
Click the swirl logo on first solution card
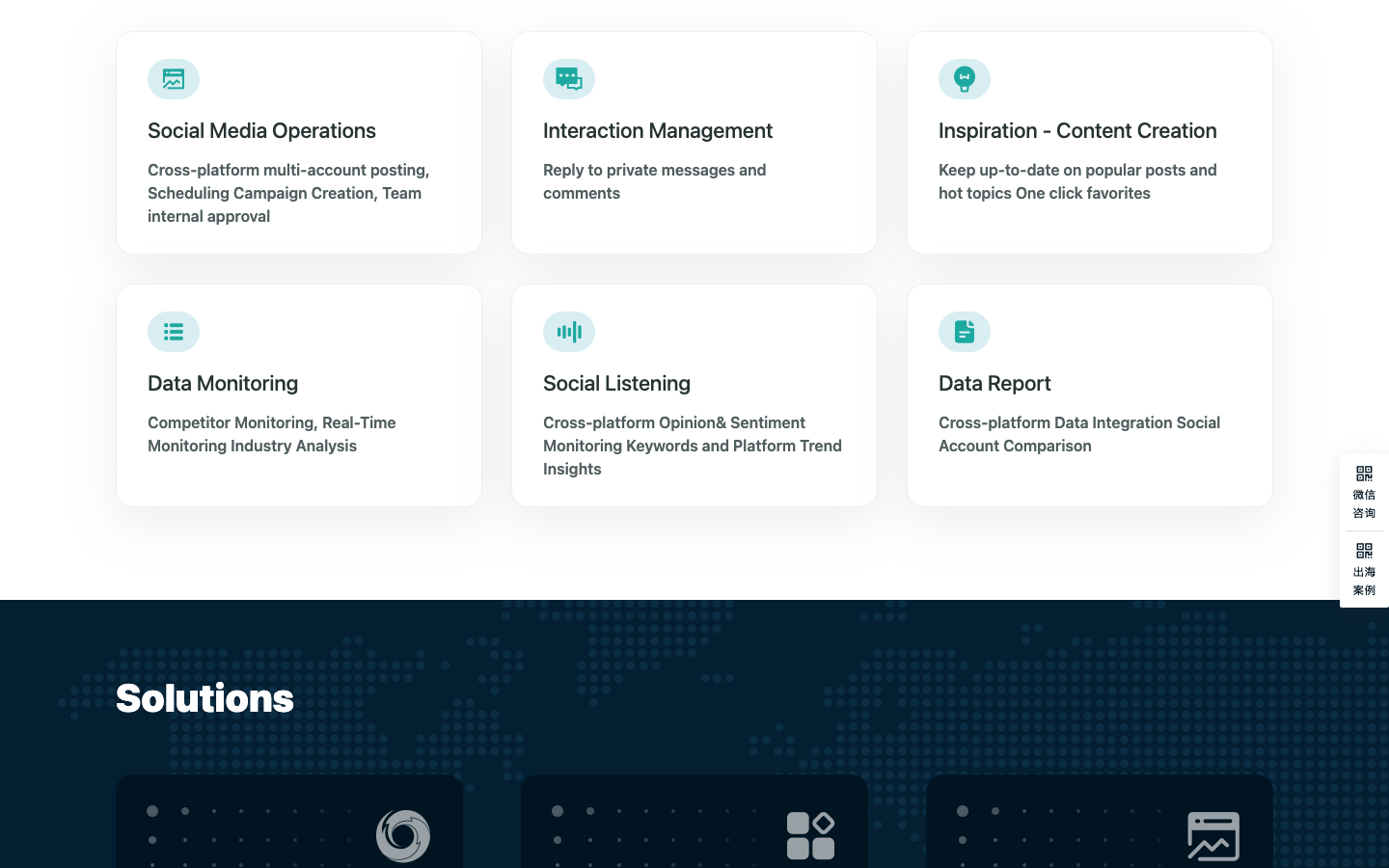(403, 835)
